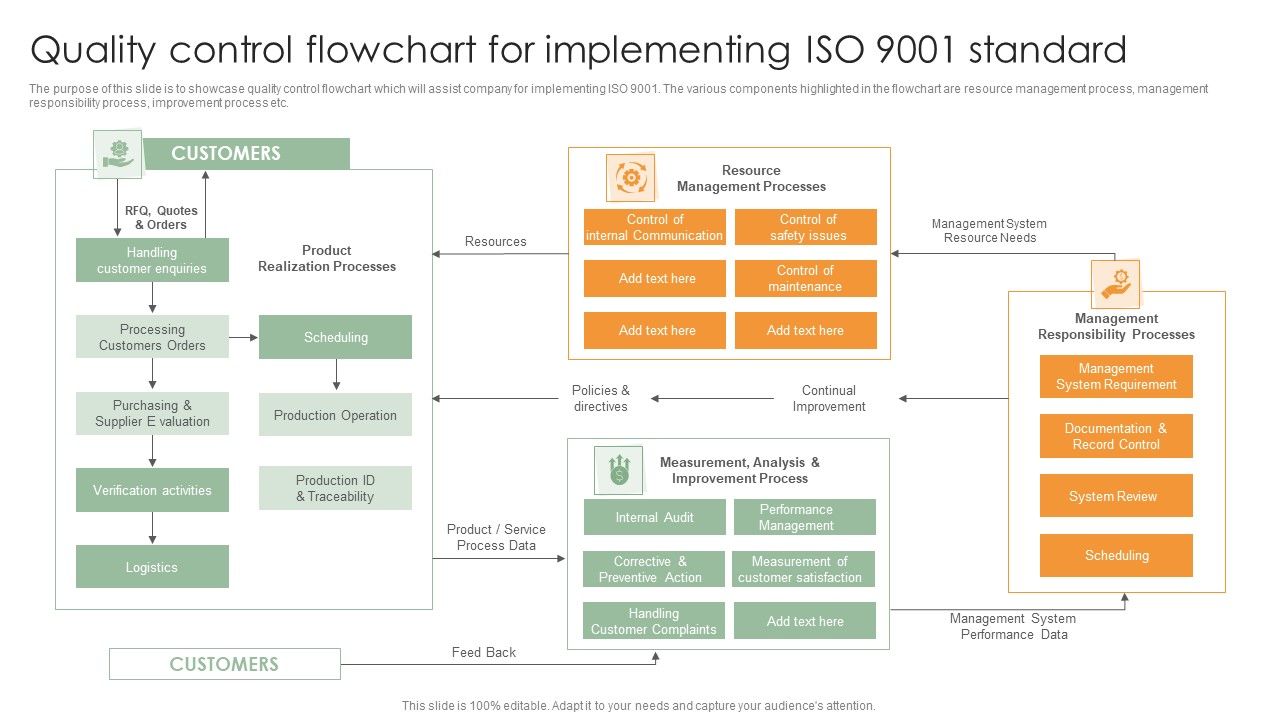Viewport: 1280px width, 720px height.
Task: Select Product / Service Process Data label
Action: pyautogui.click(x=496, y=537)
